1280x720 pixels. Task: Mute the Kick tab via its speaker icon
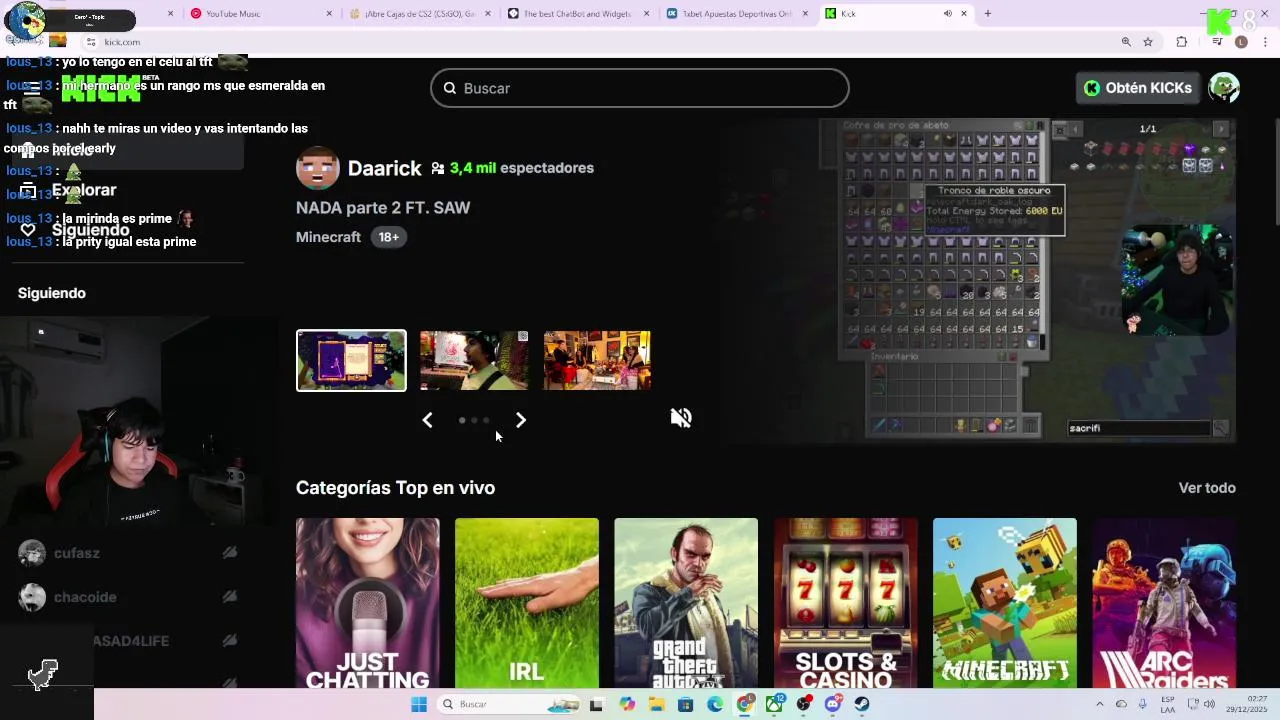tap(947, 14)
